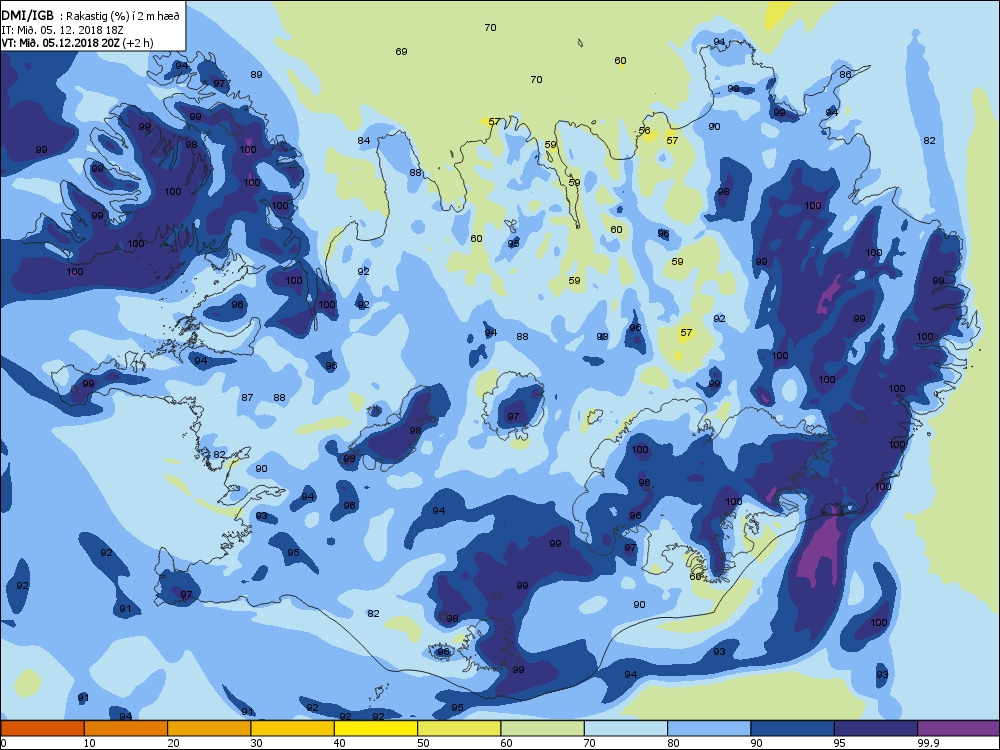Click the pale blue 70–80 legend swatch
This screenshot has width=1000, height=750.
[x=626, y=728]
